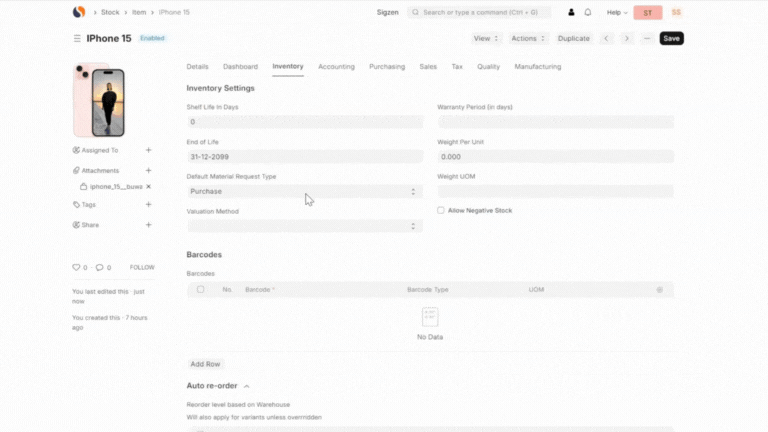This screenshot has width=768, height=432.
Task: Switch to the Accounting tab
Action: coord(336,67)
